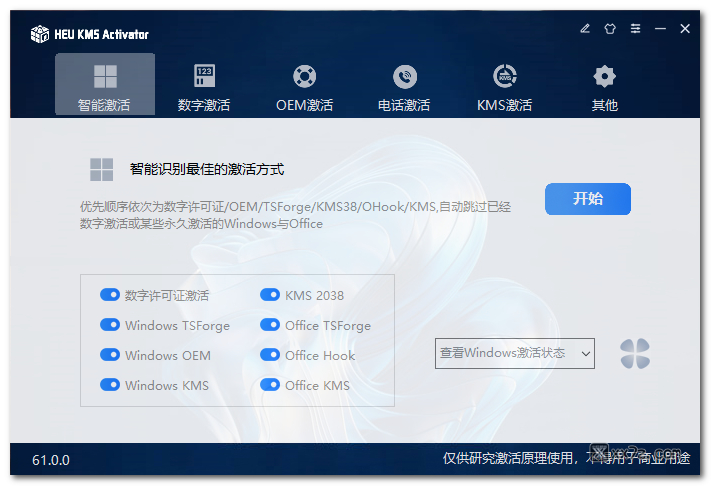Toggle Office TSForge switch
The image size is (711, 486).
(270, 325)
